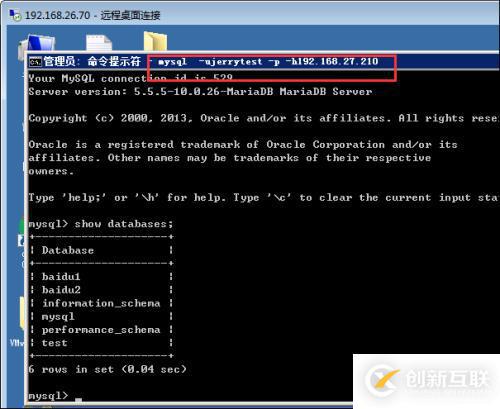Screen dimensions: 500x409
Task: Select the 'performance_schema' database row
Action: click(101, 330)
